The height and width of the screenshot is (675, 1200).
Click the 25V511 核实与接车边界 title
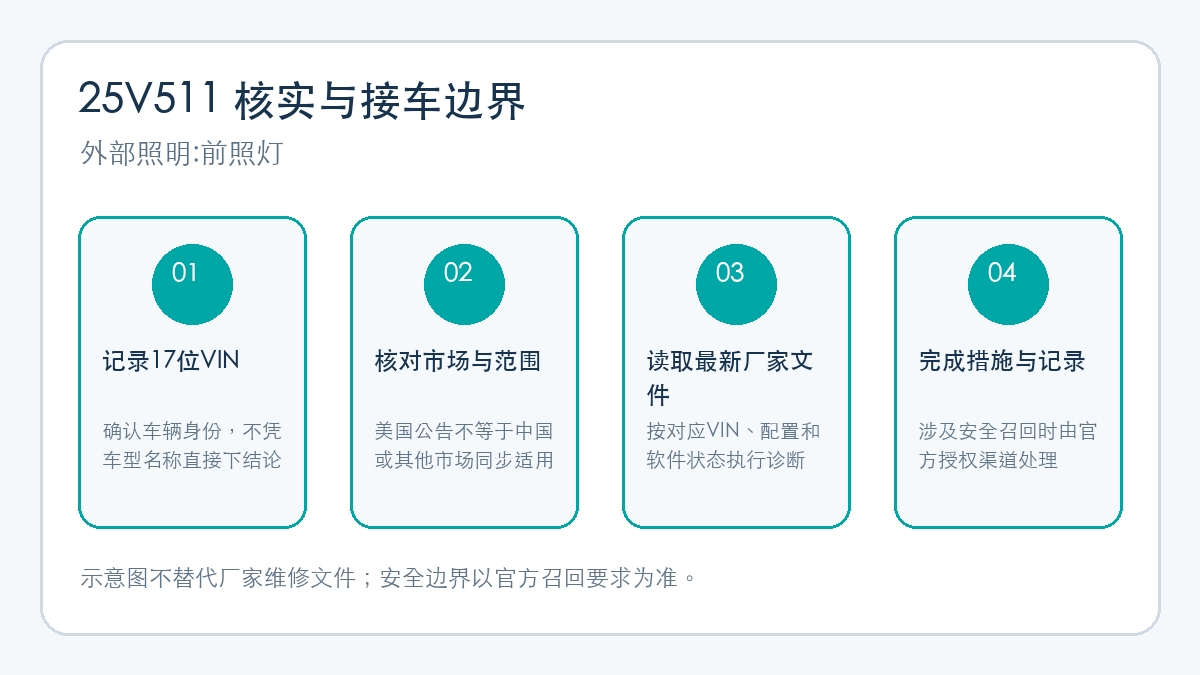(x=302, y=100)
